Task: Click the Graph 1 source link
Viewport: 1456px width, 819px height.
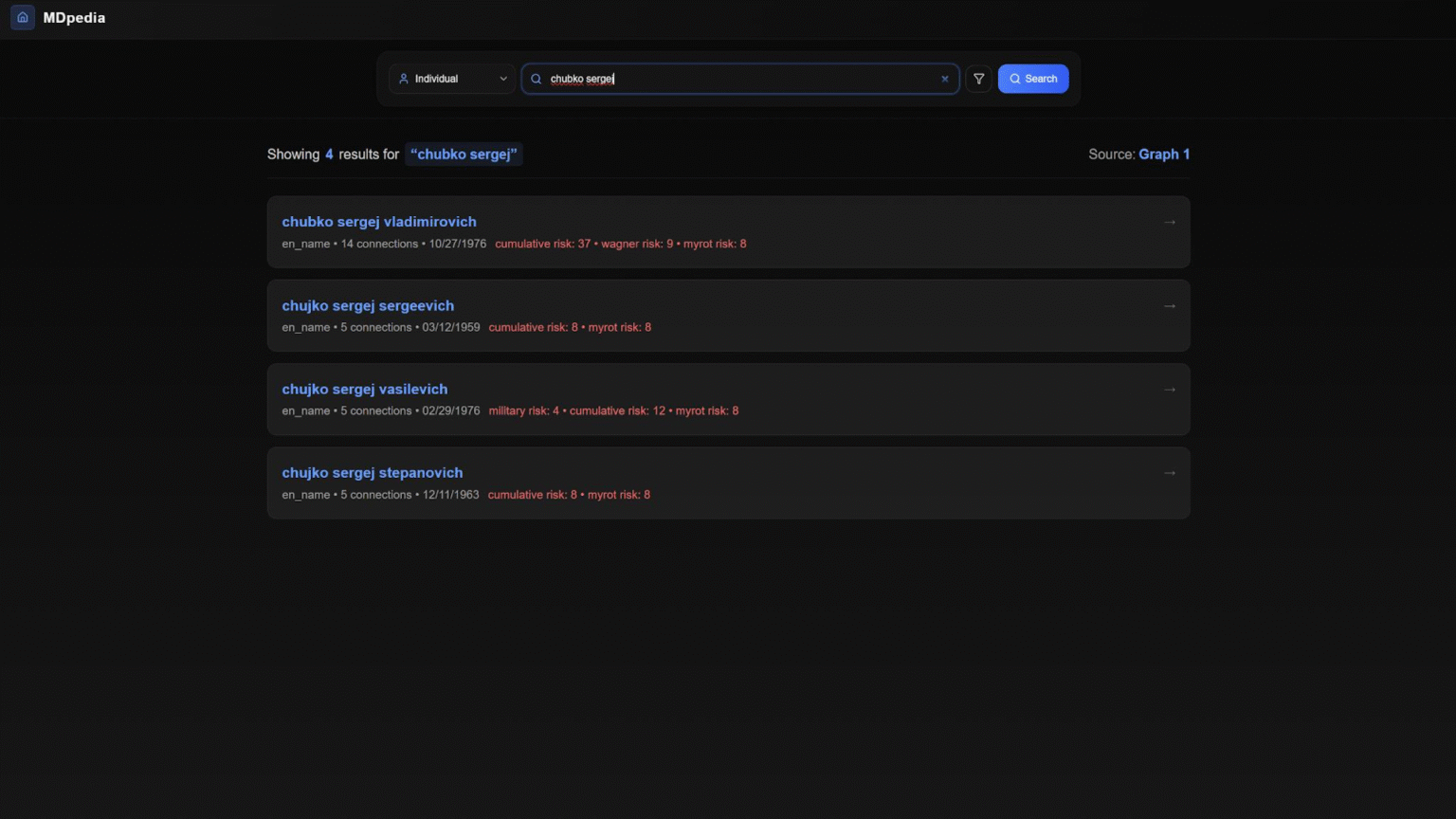Action: [x=1164, y=155]
